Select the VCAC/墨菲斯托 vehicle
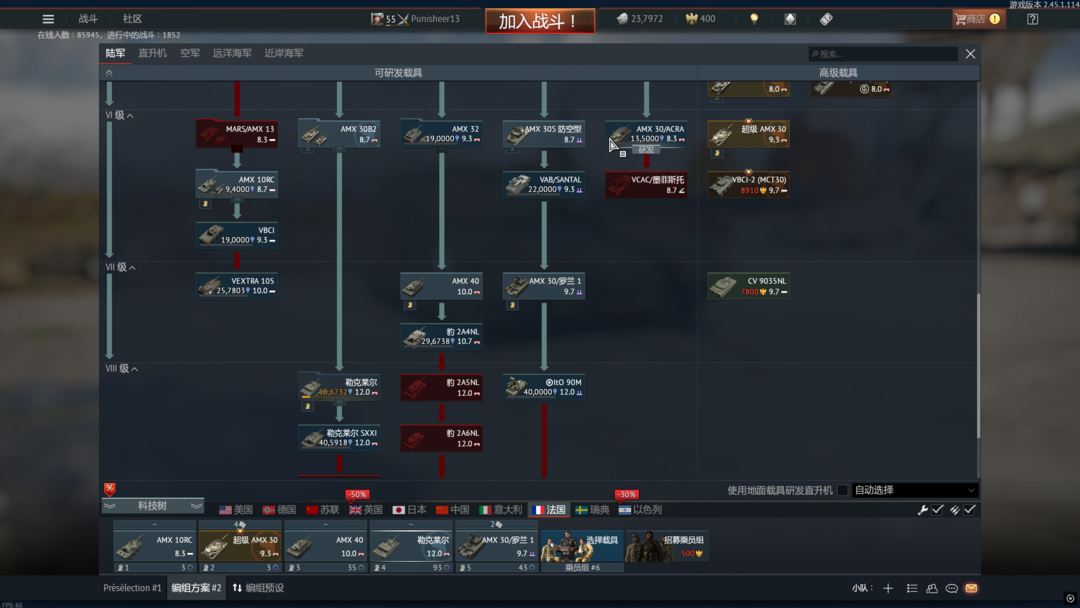1080x608 pixels. tap(646, 184)
